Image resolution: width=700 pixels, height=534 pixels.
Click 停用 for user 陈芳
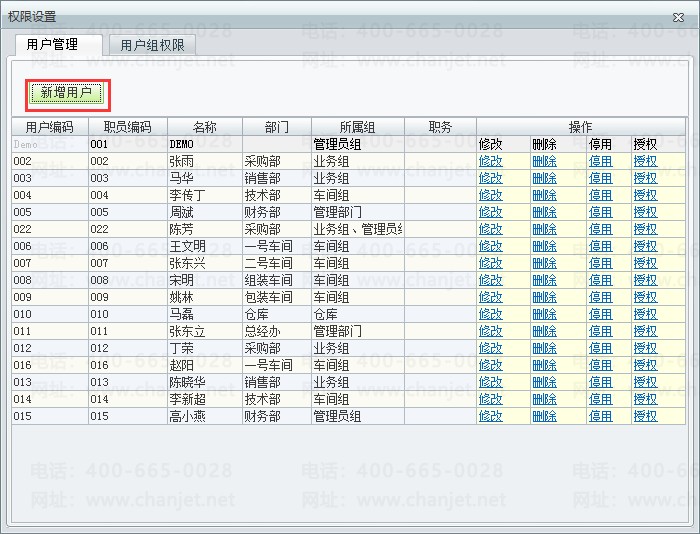point(600,229)
